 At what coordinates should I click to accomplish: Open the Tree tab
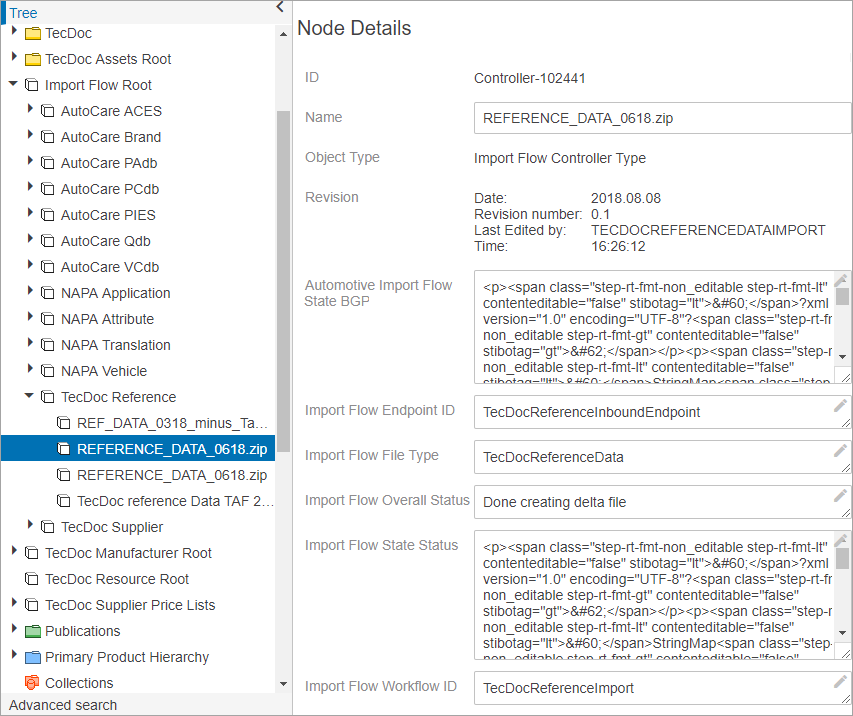pyautogui.click(x=23, y=13)
